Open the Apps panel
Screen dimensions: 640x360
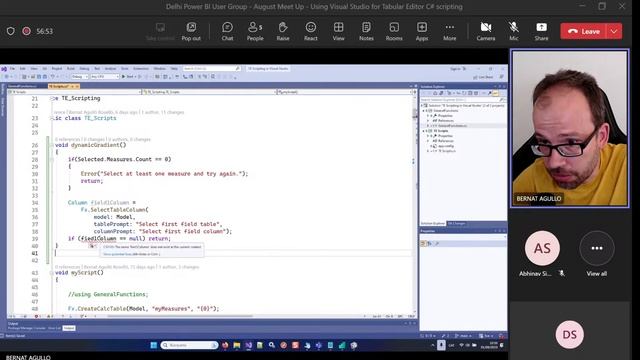click(422, 31)
